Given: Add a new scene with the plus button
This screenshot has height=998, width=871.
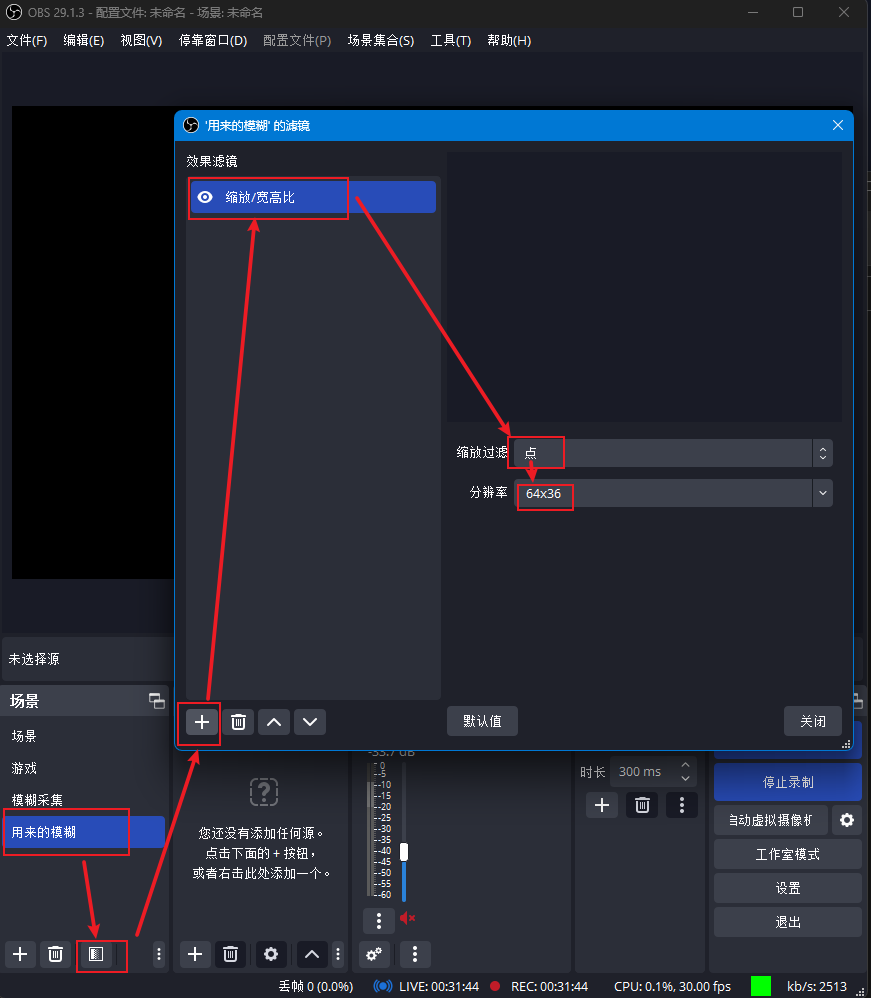Looking at the screenshot, I should 20,955.
